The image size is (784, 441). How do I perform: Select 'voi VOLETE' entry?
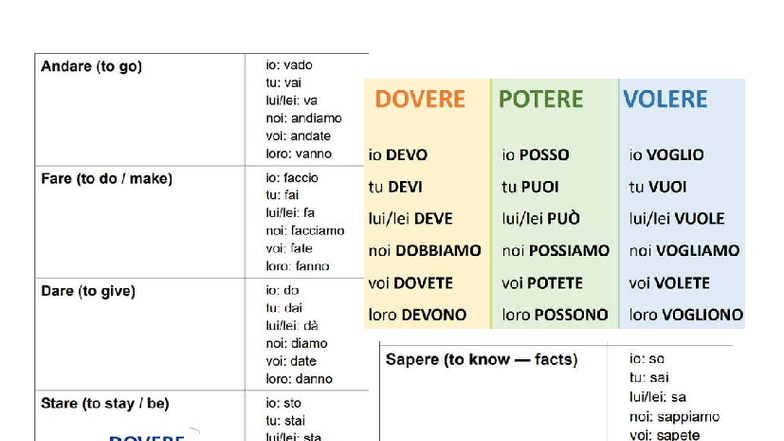[x=670, y=284]
